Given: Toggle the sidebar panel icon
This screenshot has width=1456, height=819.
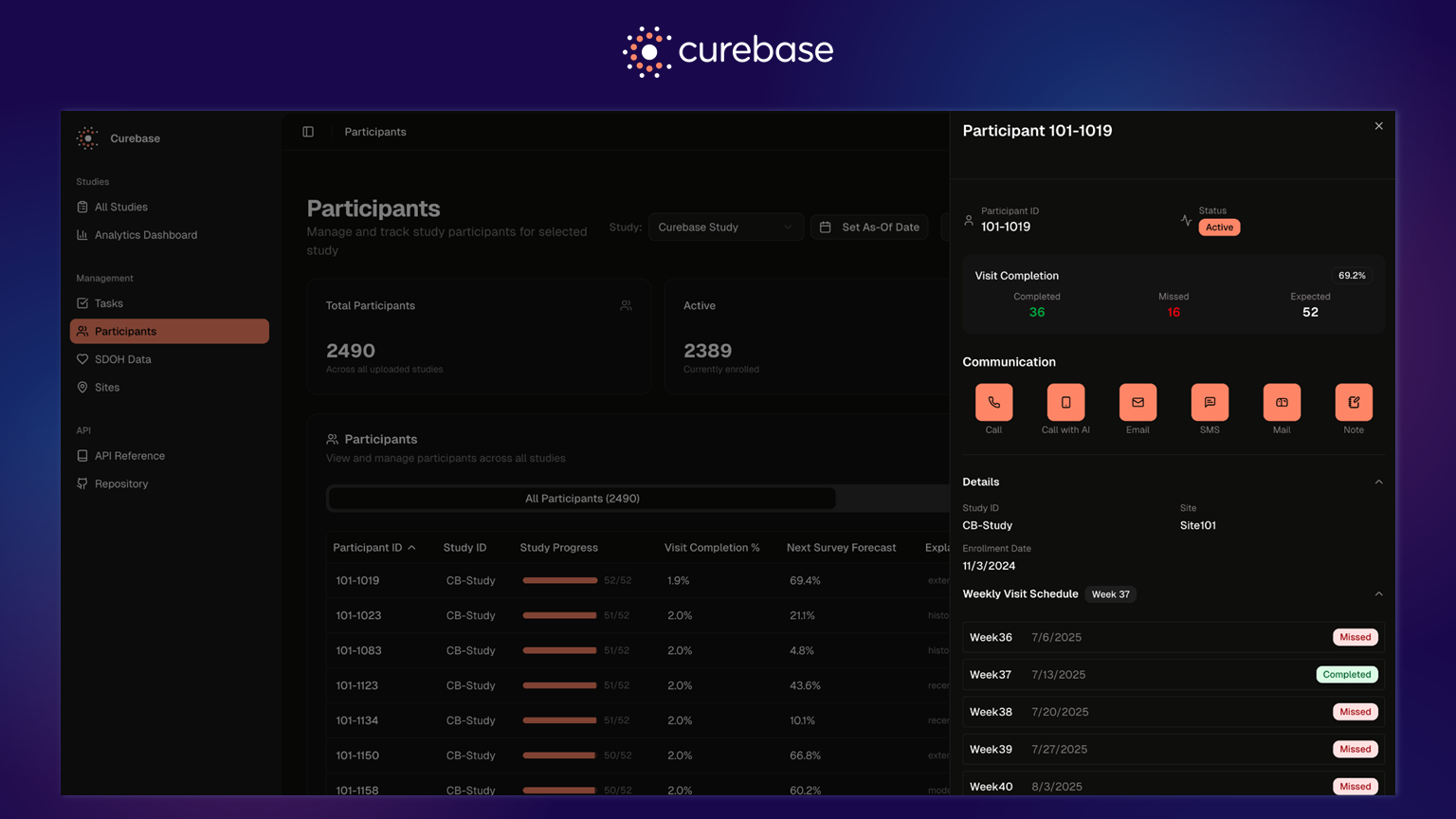Looking at the screenshot, I should tap(308, 132).
